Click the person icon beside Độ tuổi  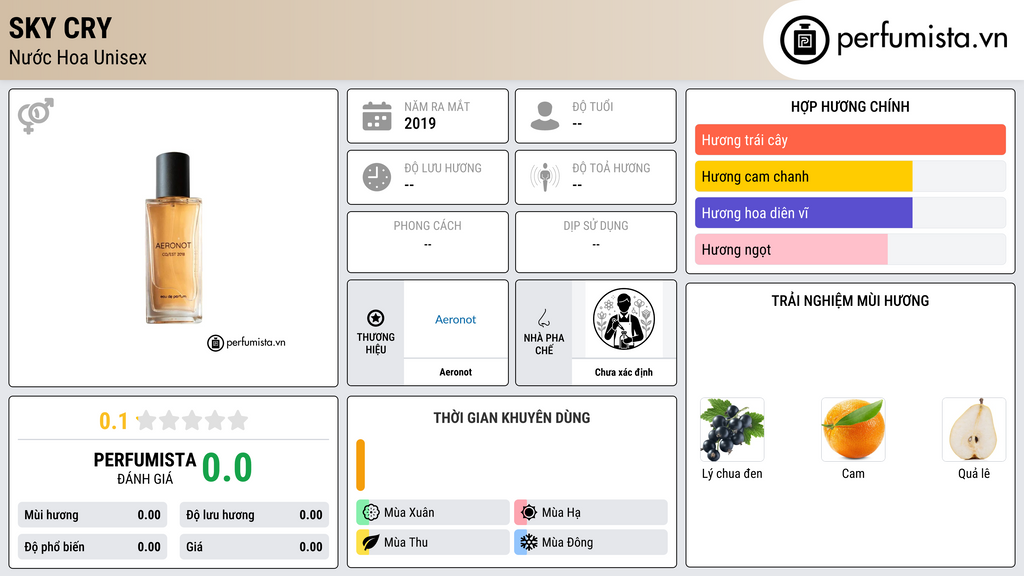click(x=545, y=116)
